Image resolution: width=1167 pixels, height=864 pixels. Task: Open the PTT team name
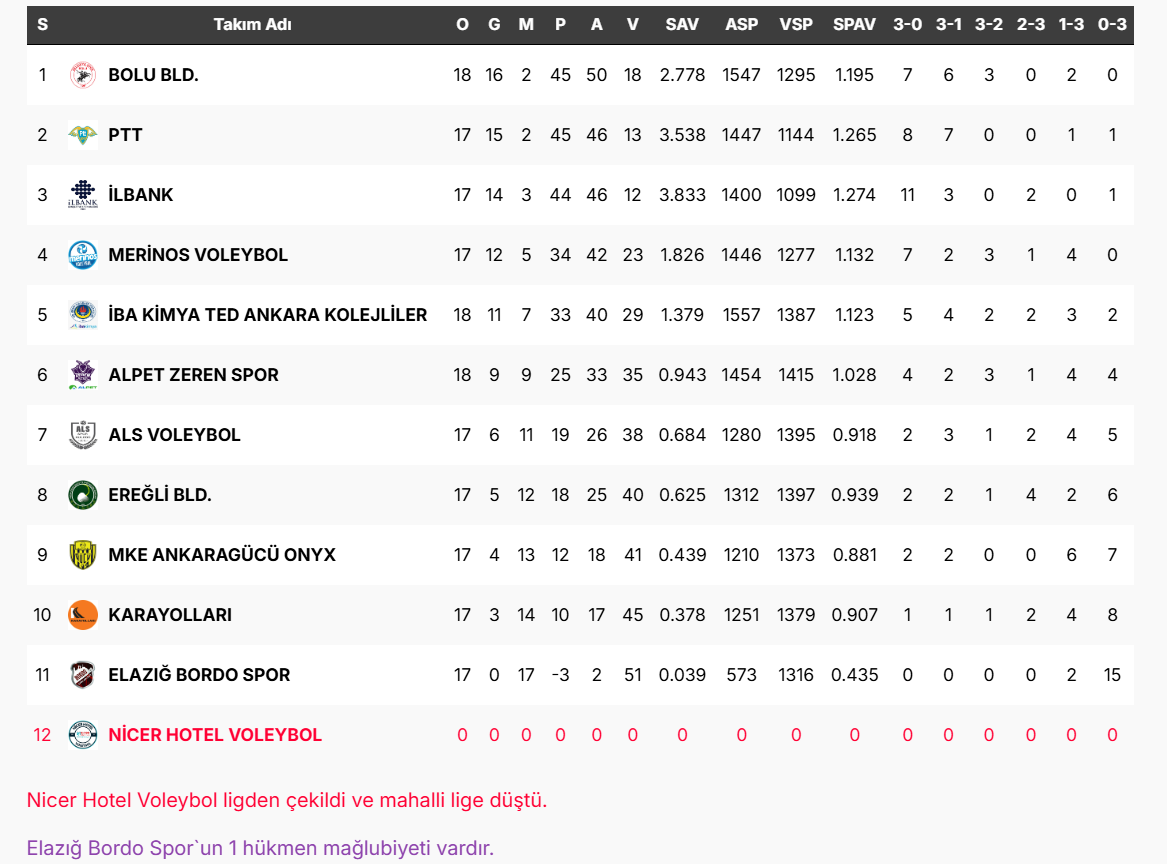coord(125,135)
